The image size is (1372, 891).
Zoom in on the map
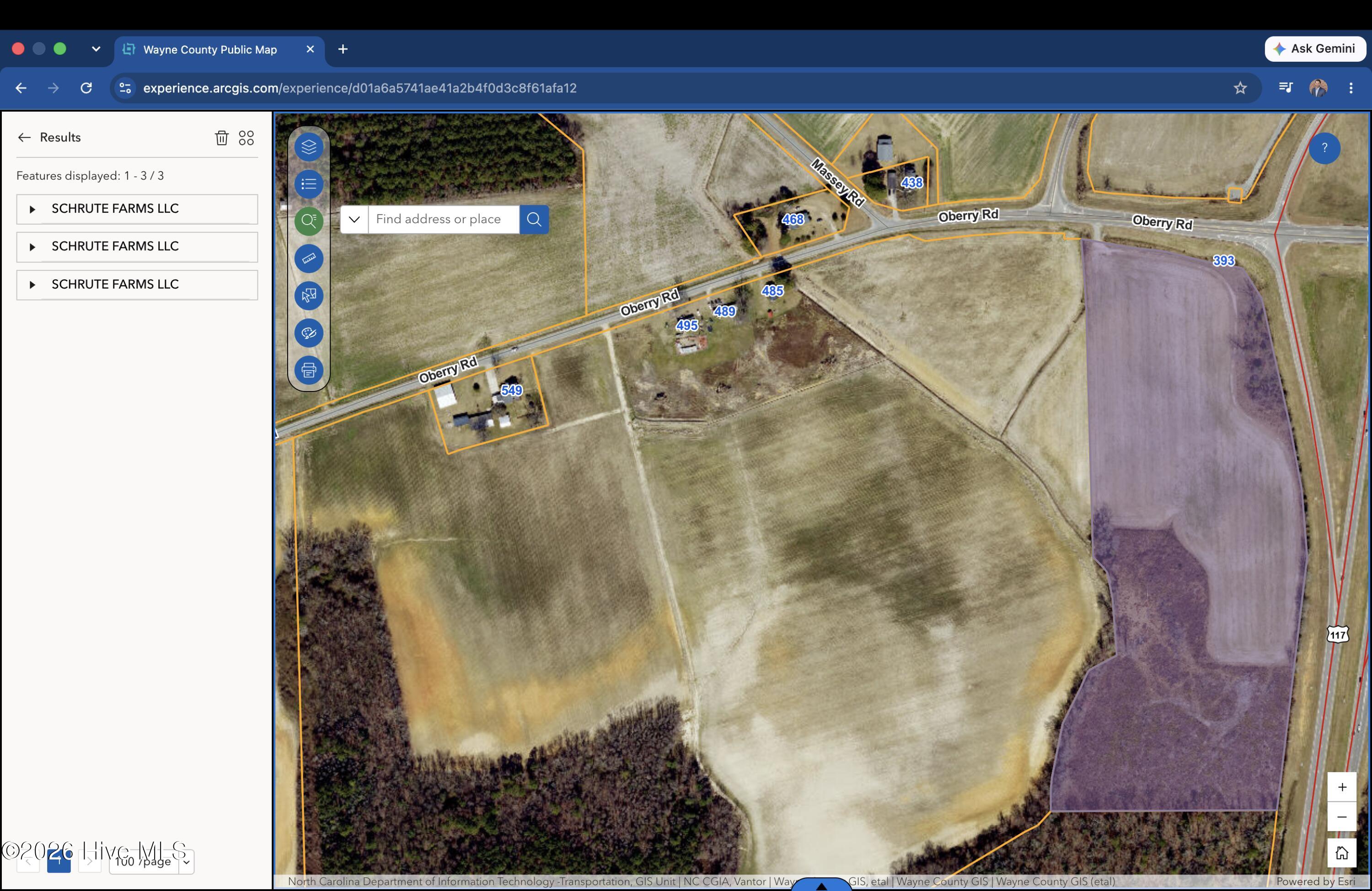click(x=1342, y=787)
